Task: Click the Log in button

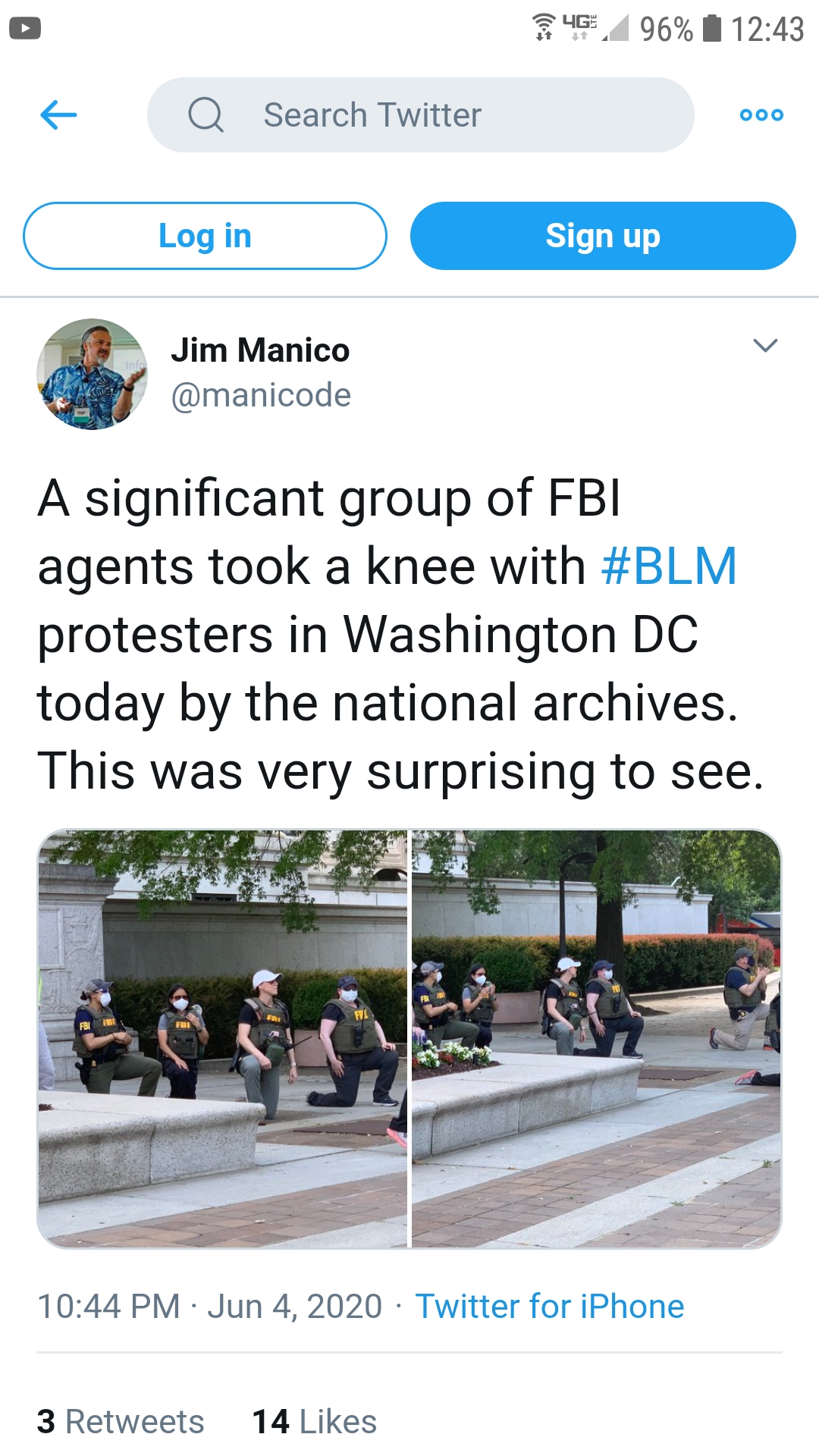Action: coord(205,236)
